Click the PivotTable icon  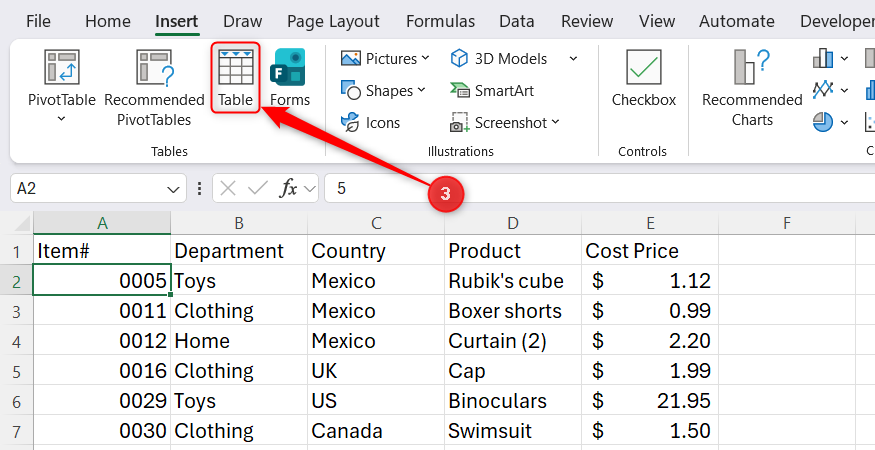[x=62, y=67]
